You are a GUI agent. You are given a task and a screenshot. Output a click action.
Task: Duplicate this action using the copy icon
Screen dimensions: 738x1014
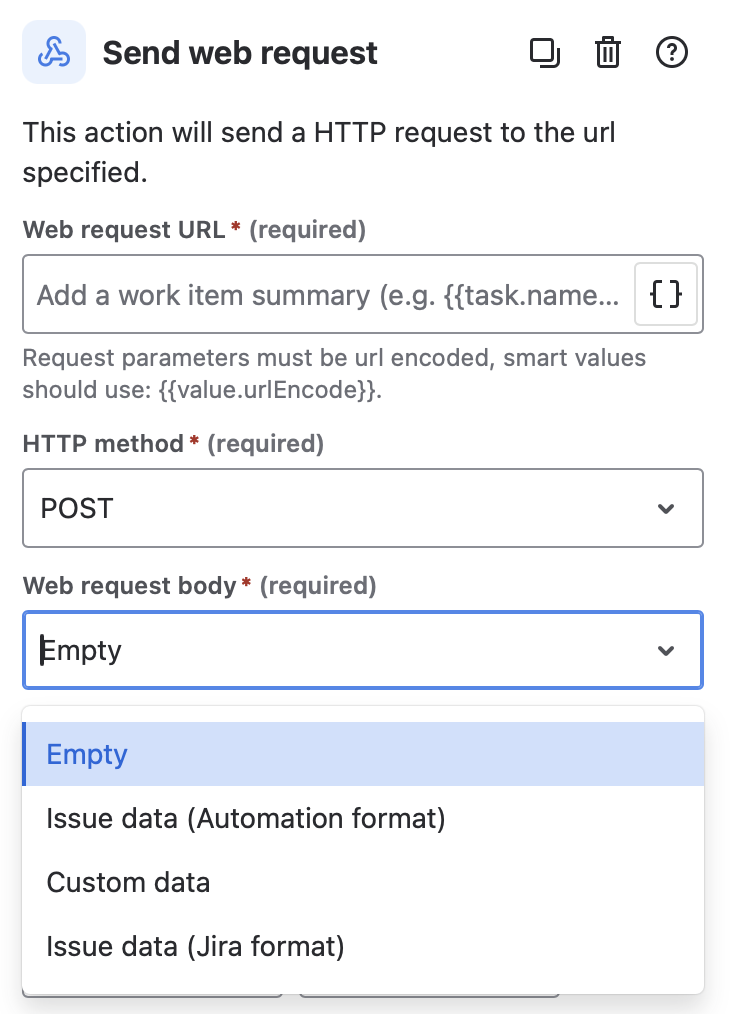click(x=545, y=52)
